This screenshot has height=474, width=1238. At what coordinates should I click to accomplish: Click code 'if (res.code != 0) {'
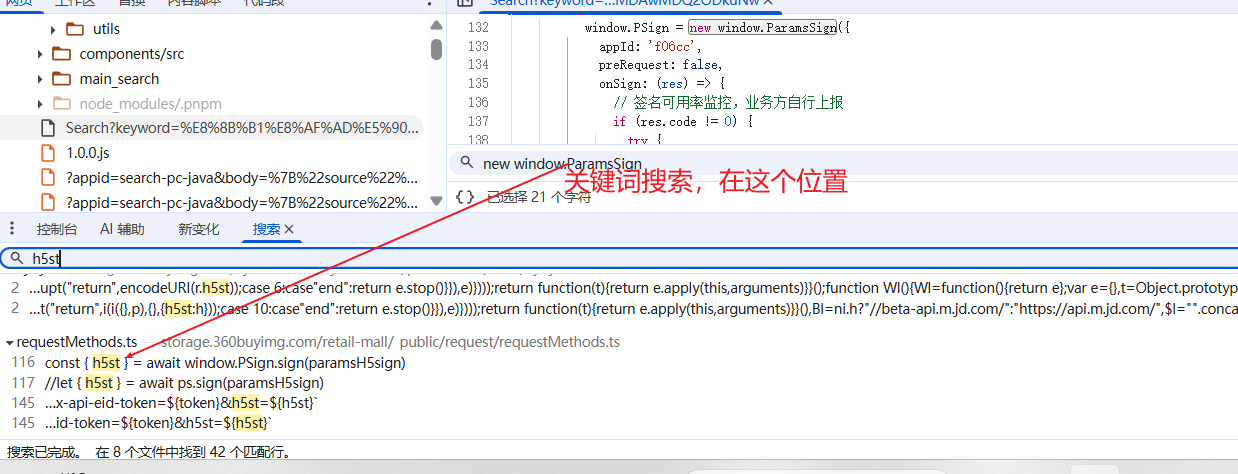(x=683, y=121)
